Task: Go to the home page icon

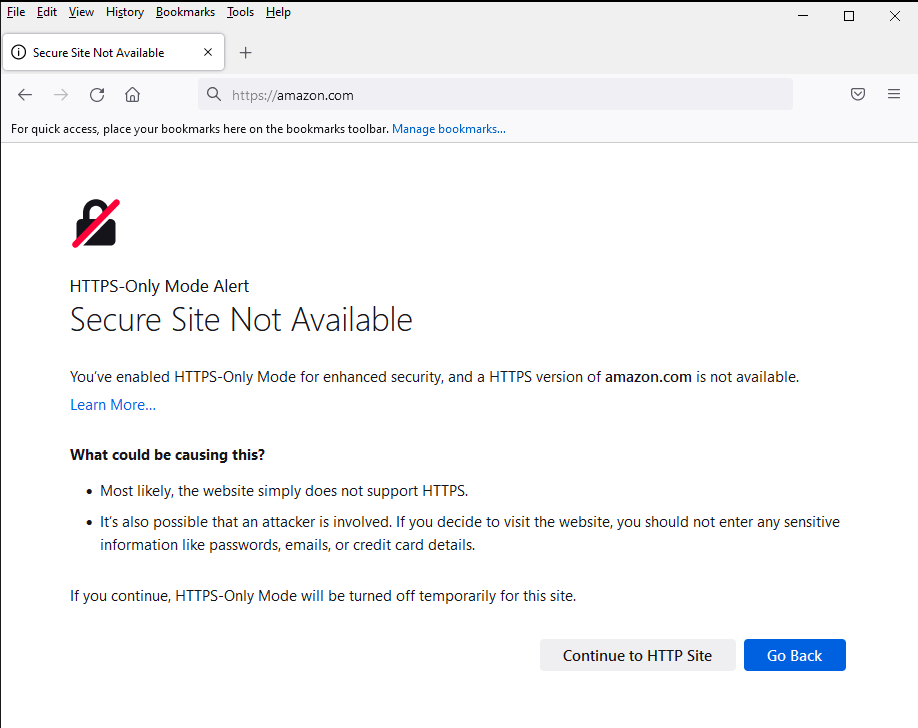Action: 133,94
